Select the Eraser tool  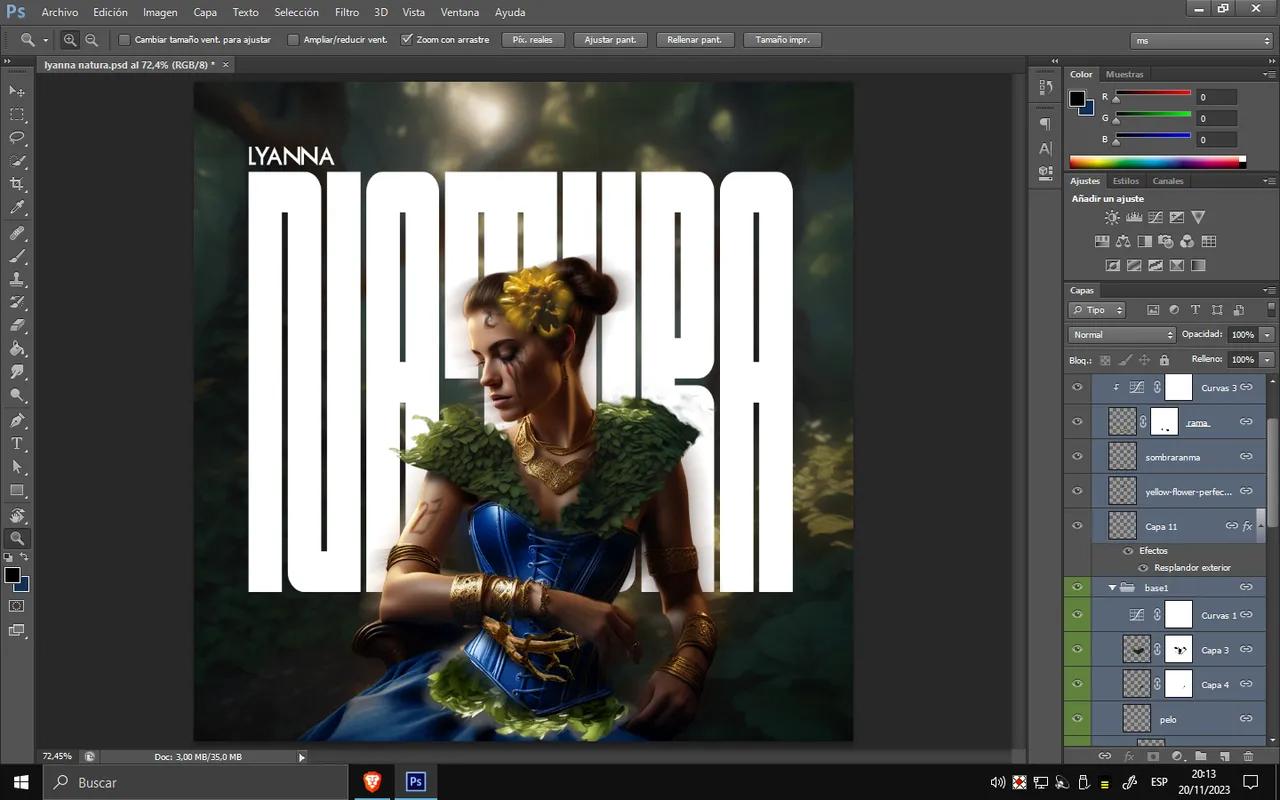[17, 326]
